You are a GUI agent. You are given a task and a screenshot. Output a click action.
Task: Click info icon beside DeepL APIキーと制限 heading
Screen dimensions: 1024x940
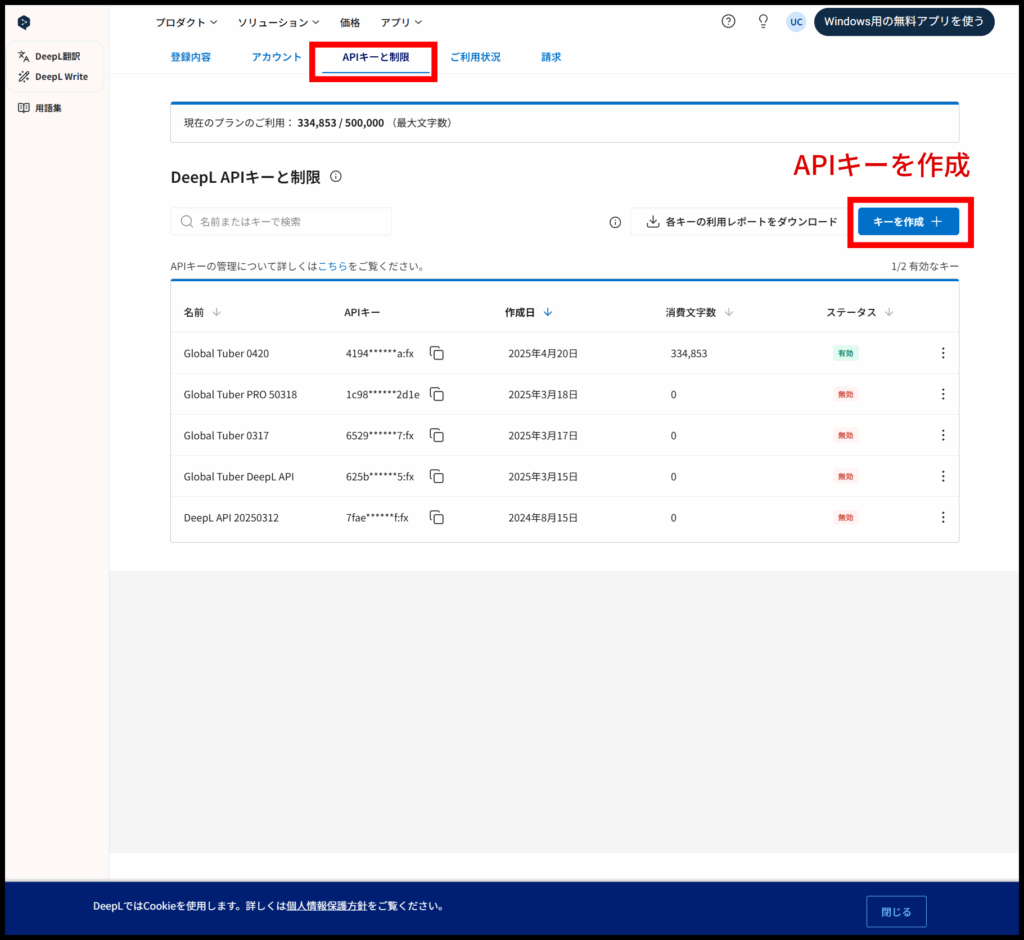(x=336, y=176)
